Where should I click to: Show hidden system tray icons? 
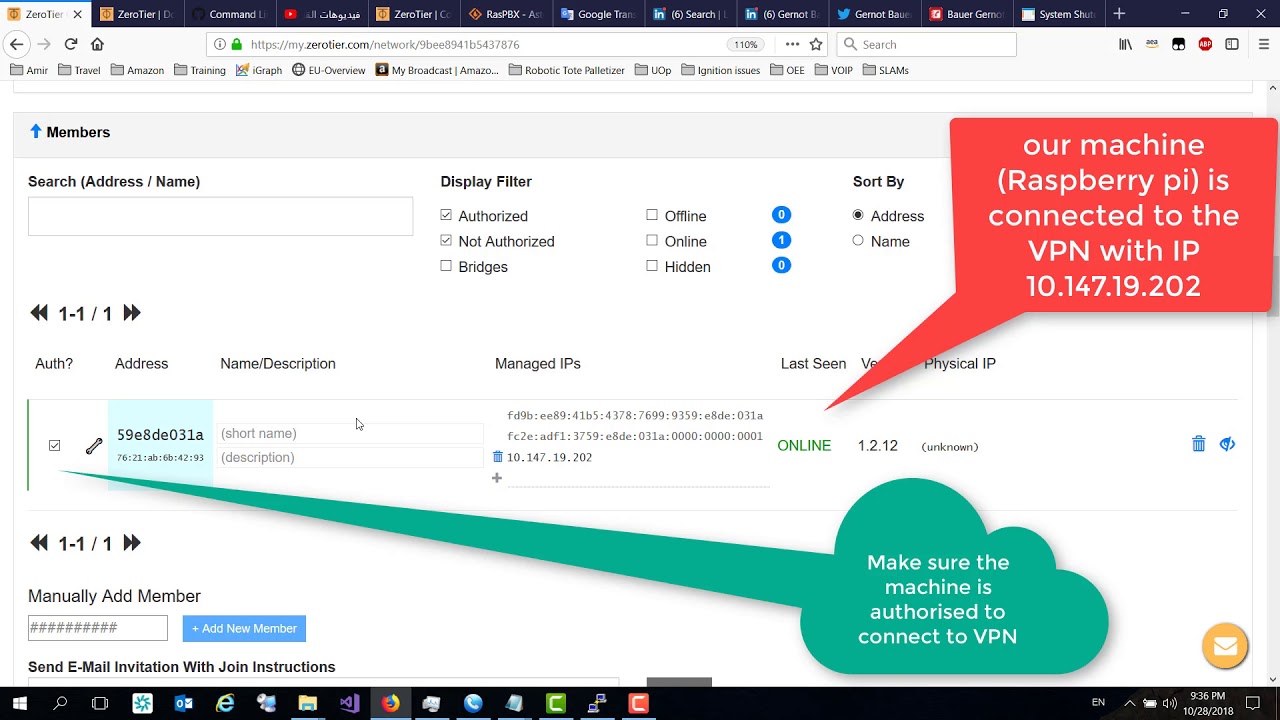[x=1129, y=703]
